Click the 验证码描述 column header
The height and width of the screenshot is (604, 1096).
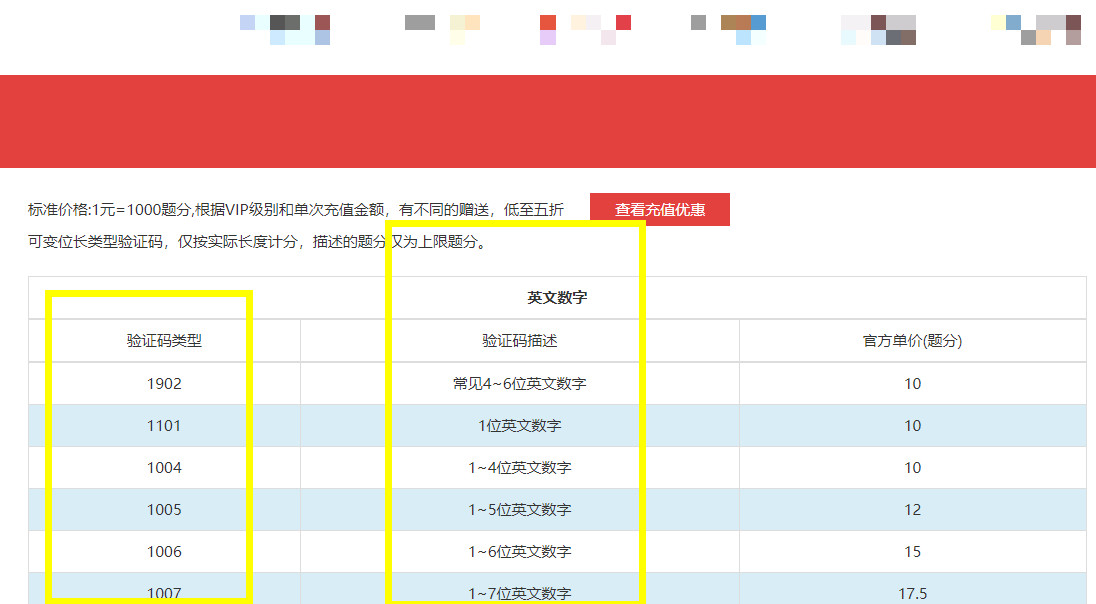click(x=519, y=341)
